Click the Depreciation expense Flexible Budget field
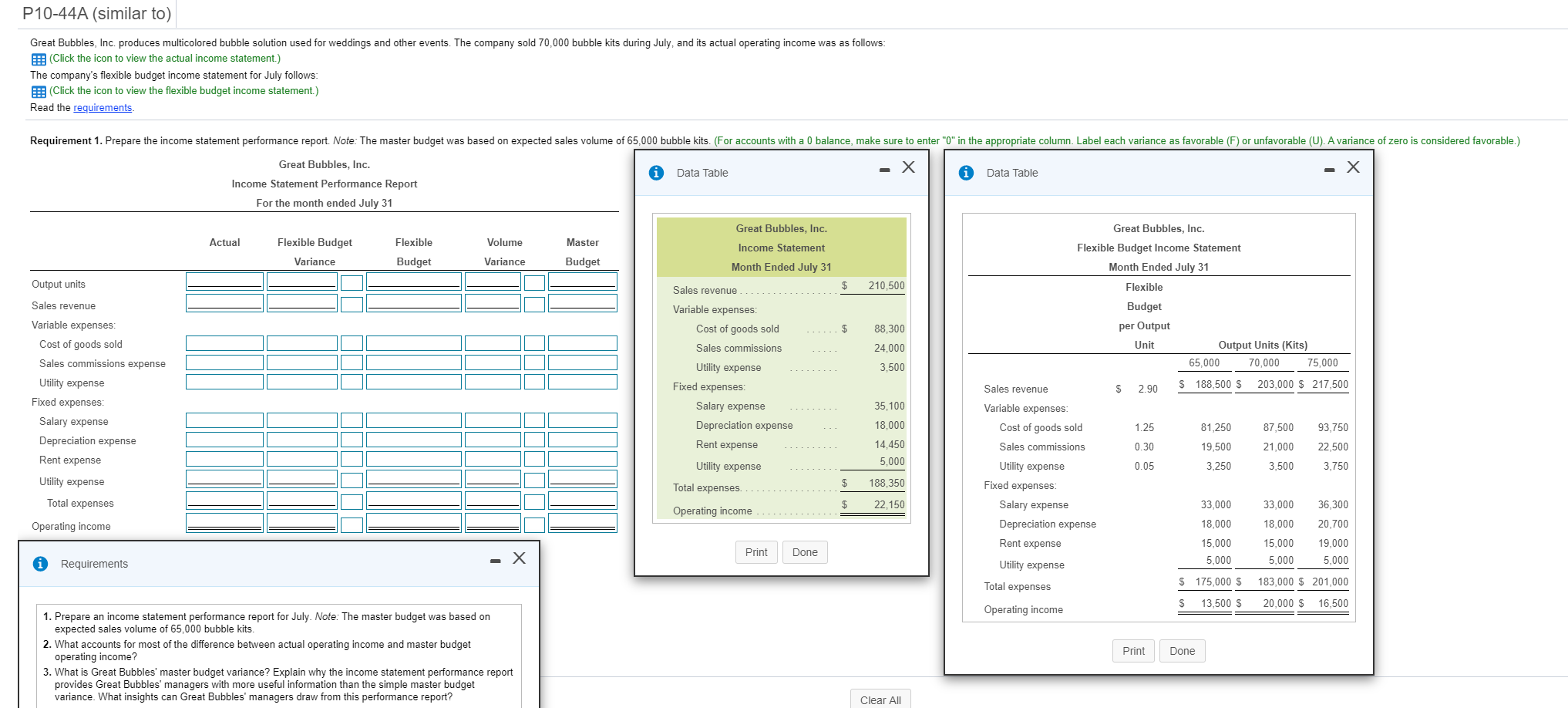 click(x=414, y=440)
